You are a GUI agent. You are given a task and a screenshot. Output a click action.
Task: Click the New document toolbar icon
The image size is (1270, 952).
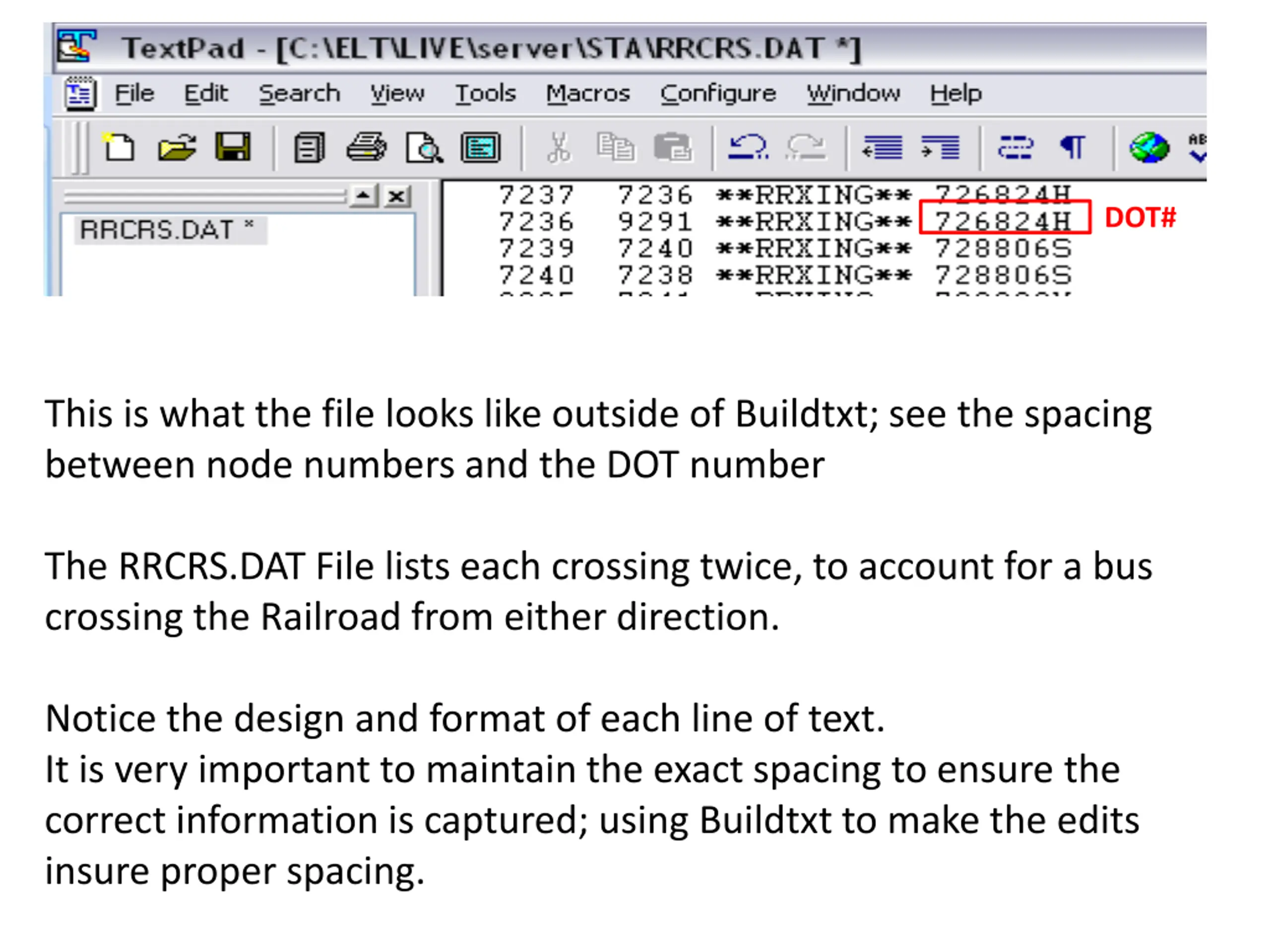tap(119, 147)
